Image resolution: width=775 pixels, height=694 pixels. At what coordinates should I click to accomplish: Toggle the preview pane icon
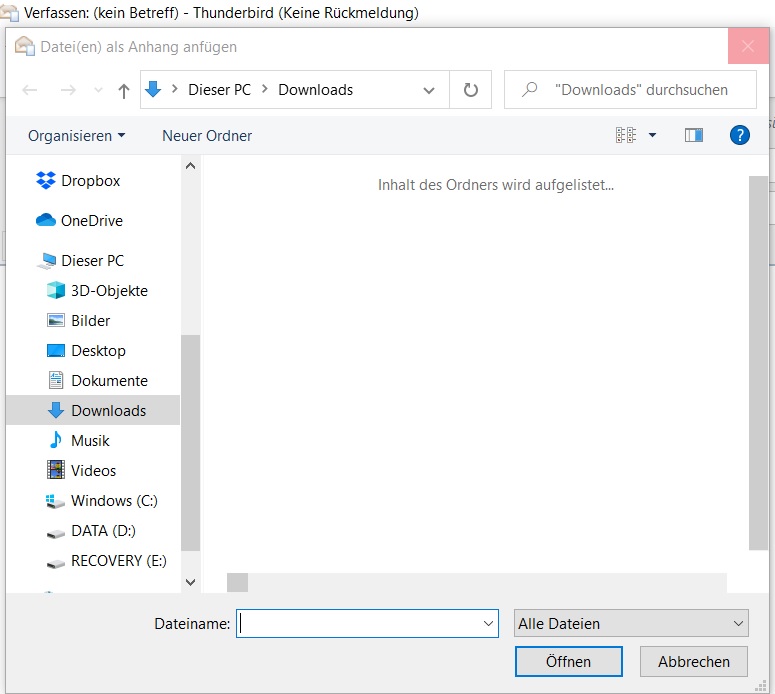[694, 135]
